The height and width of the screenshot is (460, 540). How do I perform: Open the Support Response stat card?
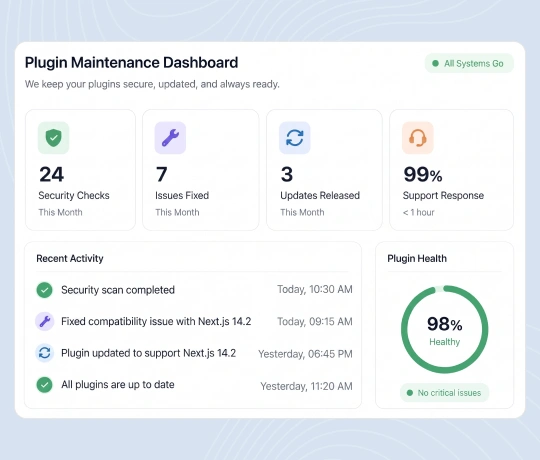point(451,170)
